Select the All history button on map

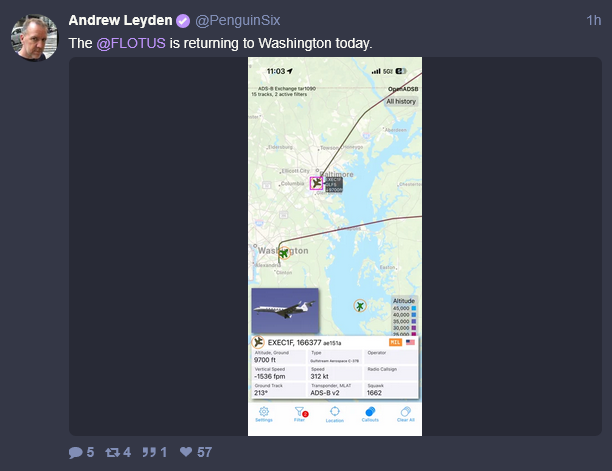(x=401, y=101)
